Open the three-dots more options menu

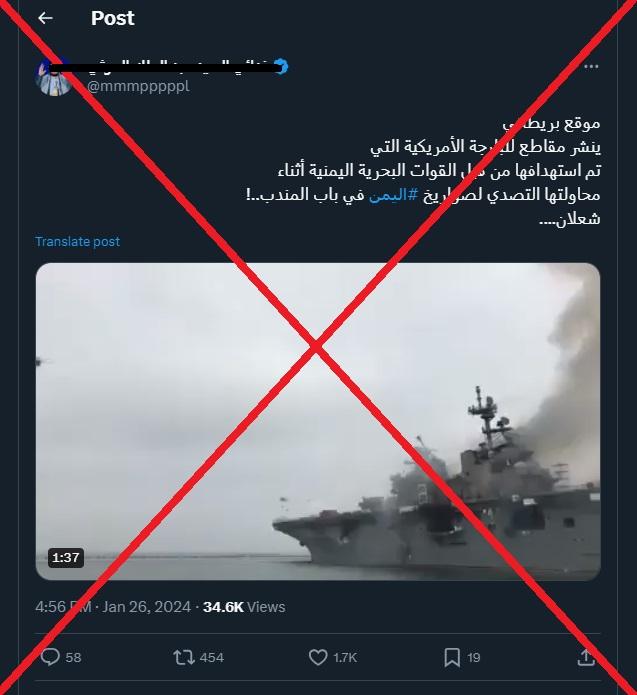click(x=591, y=66)
